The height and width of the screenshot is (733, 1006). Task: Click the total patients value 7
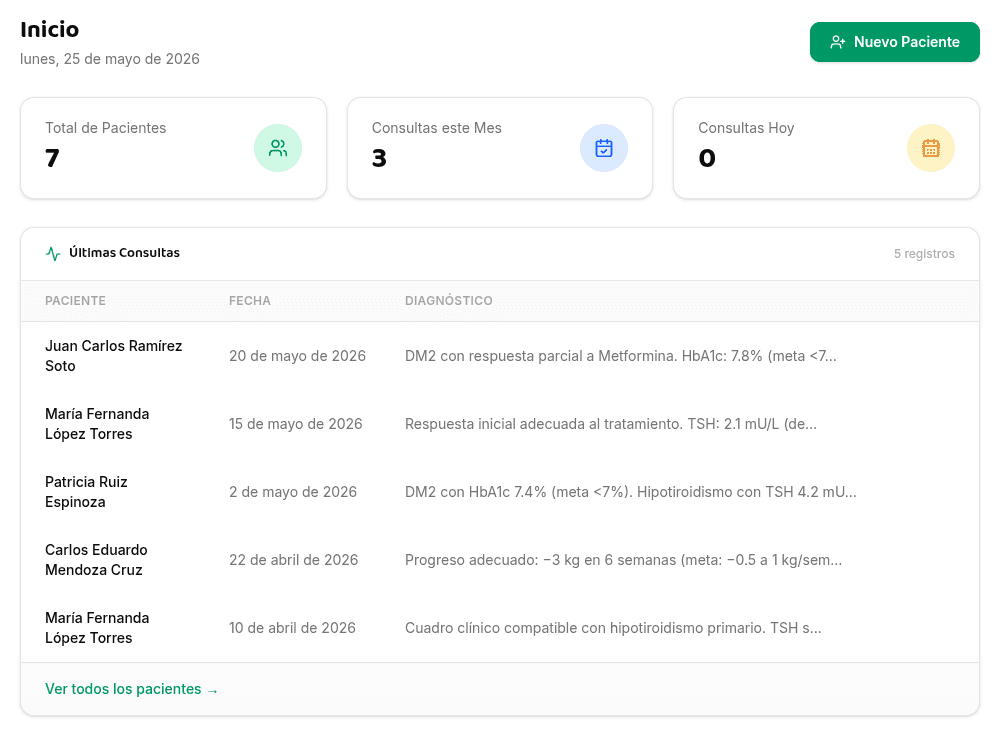(53, 158)
